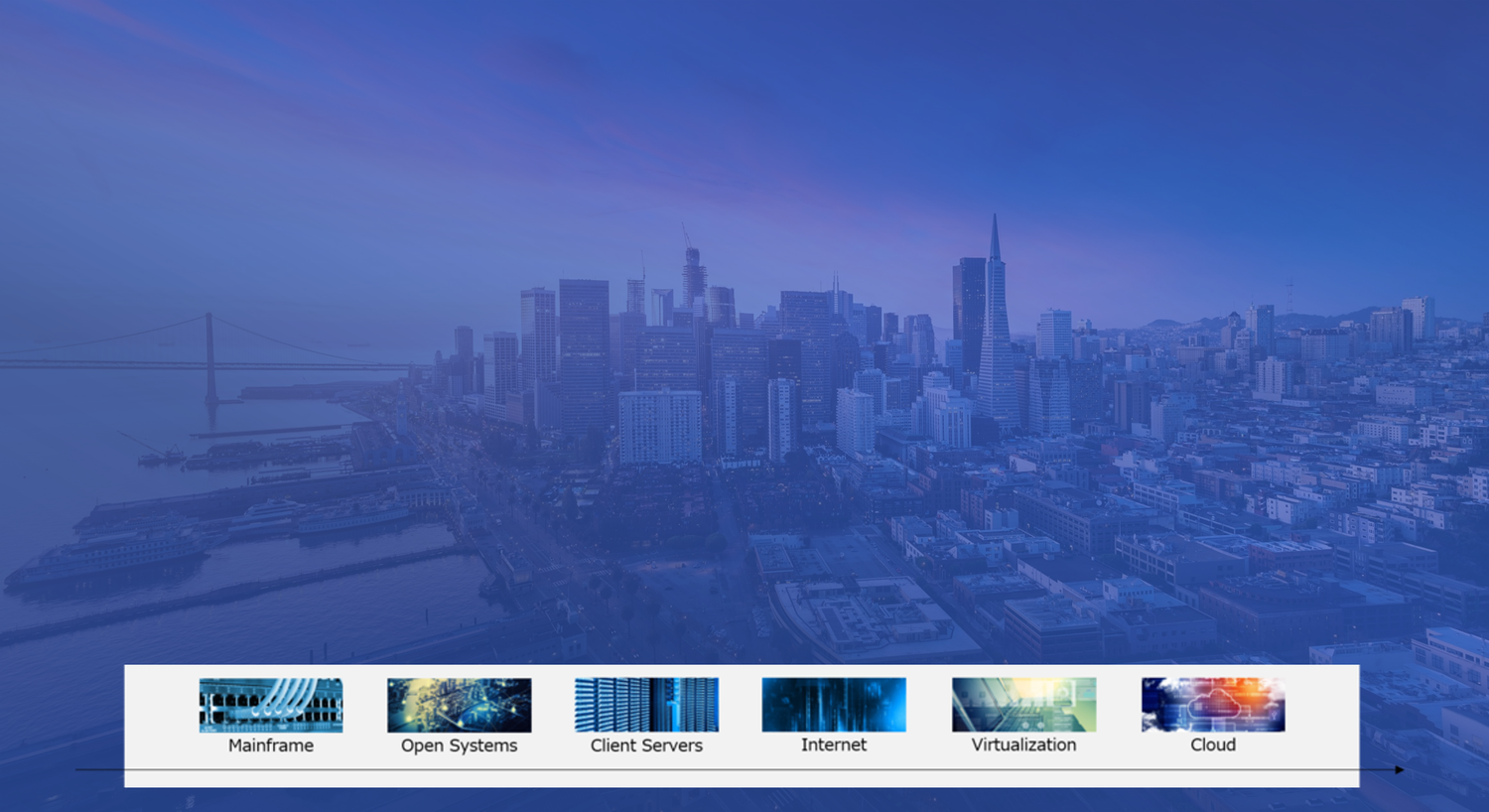1489x812 pixels.
Task: Click the tech interface graphic under Virtualization
Action: 1021,704
